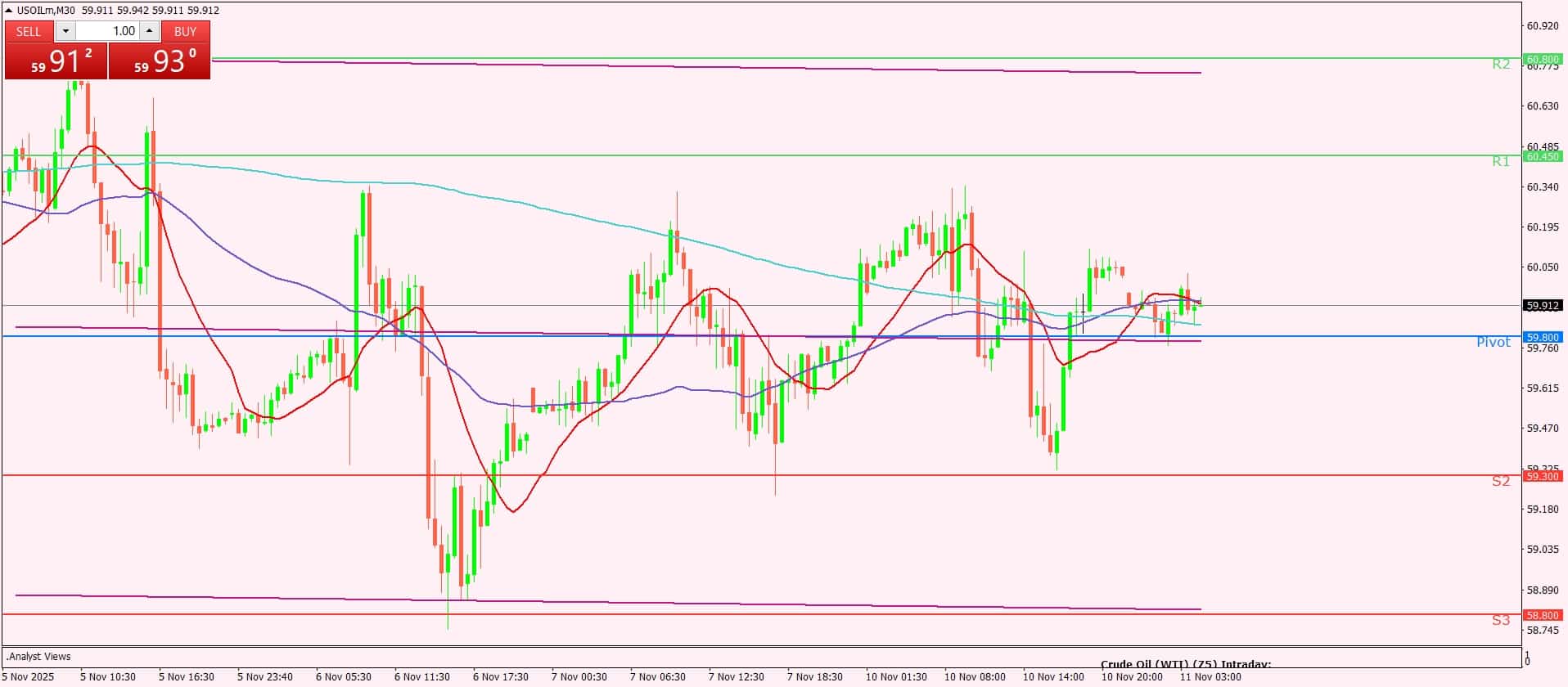Click the blue 59.800 pivot price tag
The image size is (1568, 687).
[1543, 337]
